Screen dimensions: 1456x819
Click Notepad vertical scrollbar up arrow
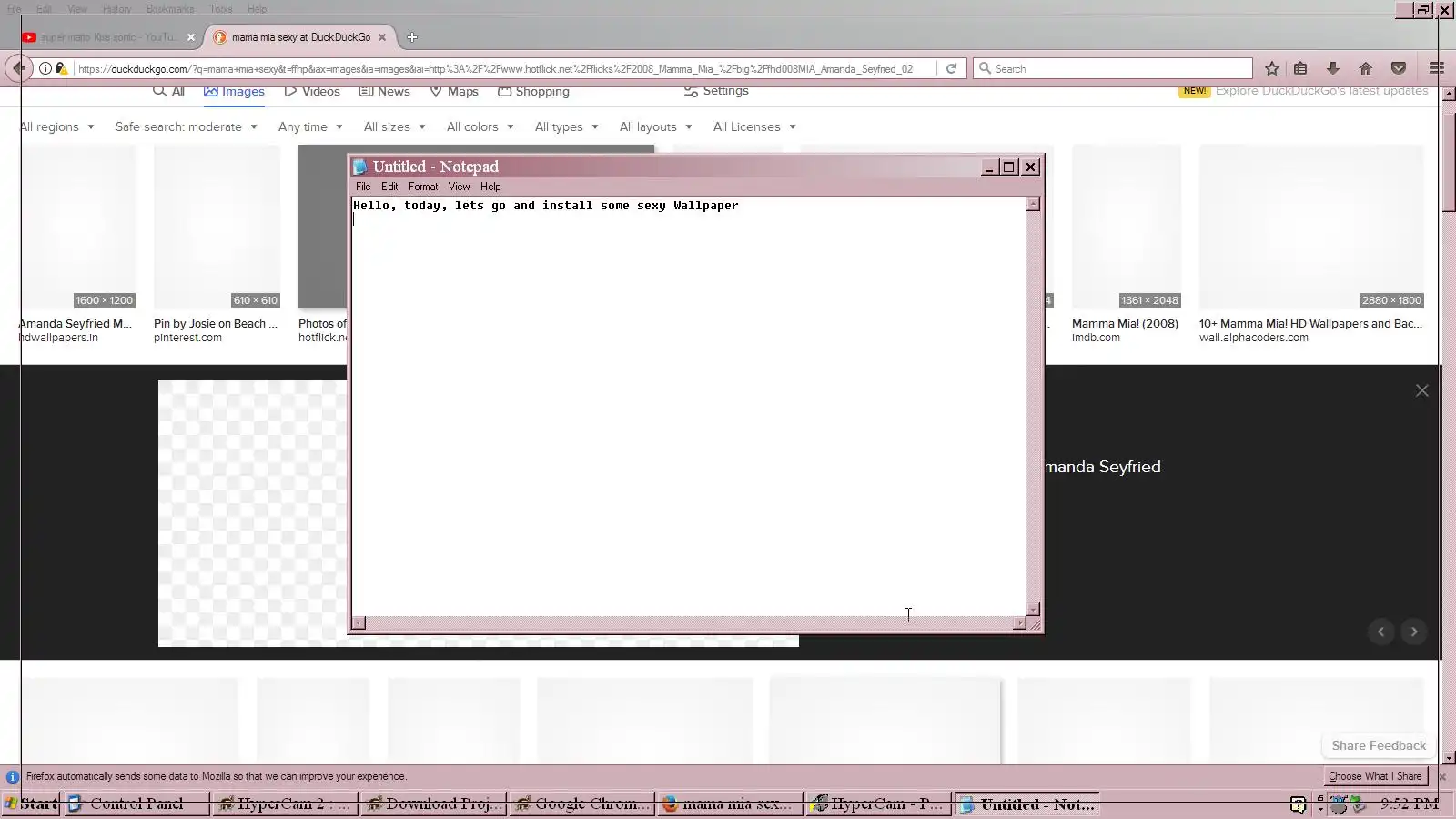click(1033, 204)
